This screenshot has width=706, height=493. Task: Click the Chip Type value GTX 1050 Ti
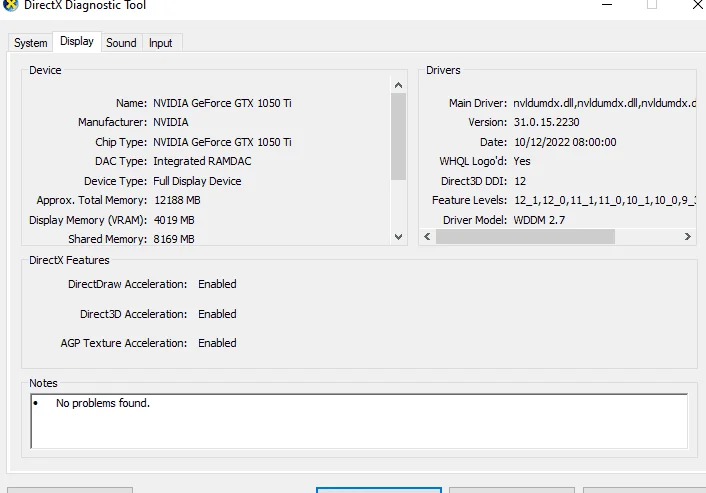(x=222, y=142)
